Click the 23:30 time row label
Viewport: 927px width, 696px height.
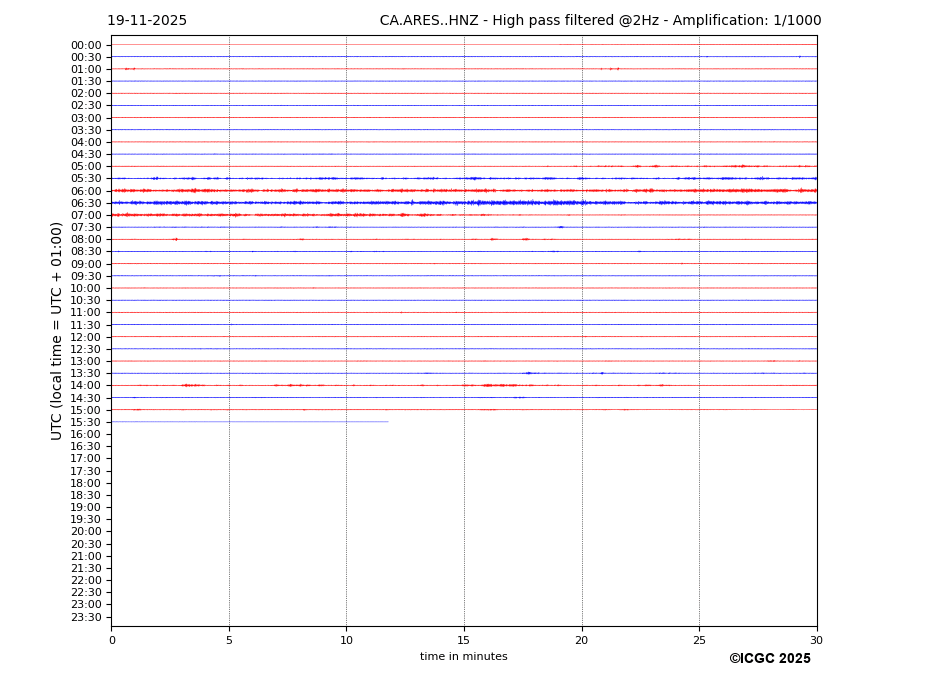86,617
